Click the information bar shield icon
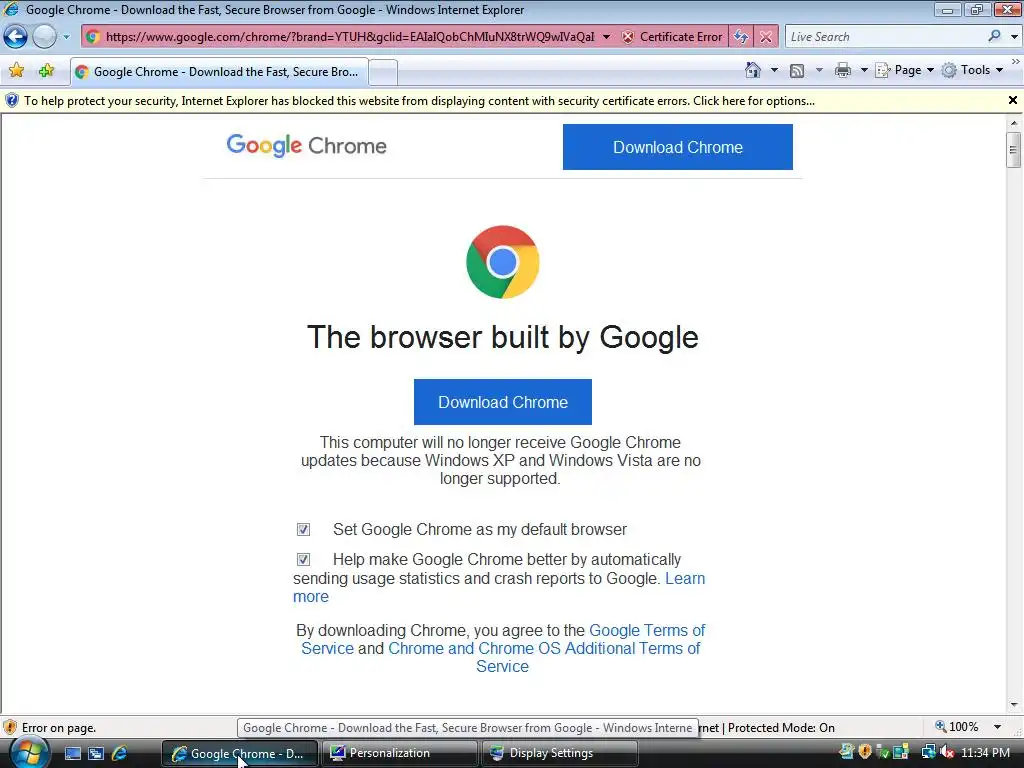Image resolution: width=1024 pixels, height=768 pixels. coord(11,101)
